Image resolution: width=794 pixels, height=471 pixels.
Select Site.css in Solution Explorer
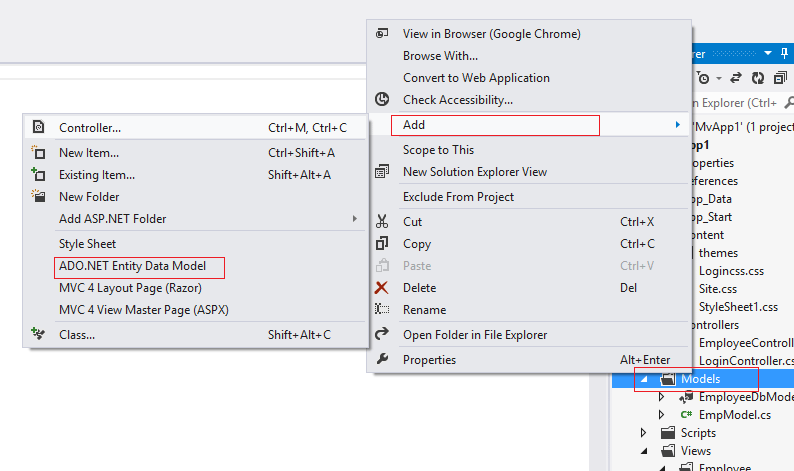[717, 289]
